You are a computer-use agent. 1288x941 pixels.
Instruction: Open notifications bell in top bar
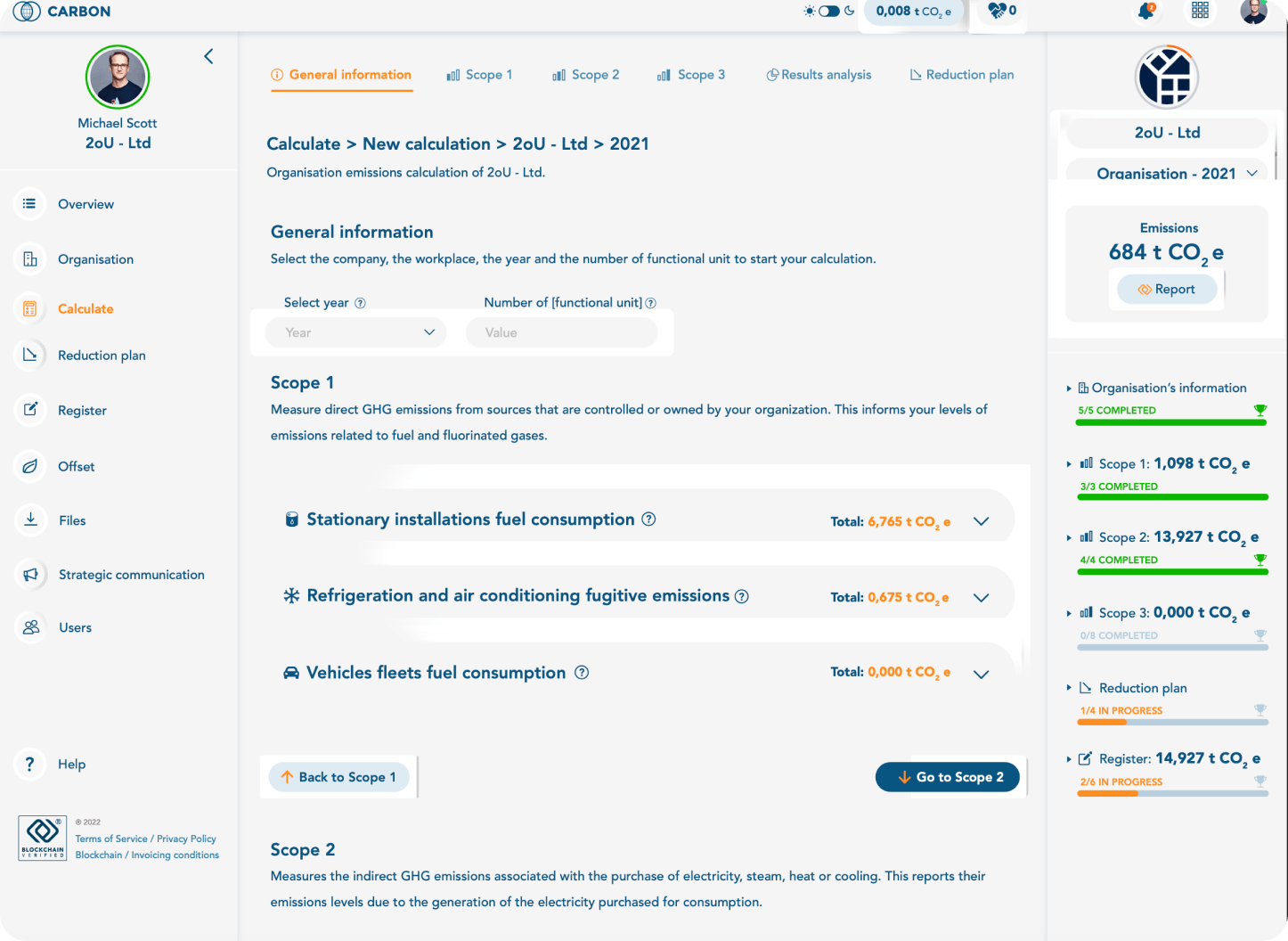coord(1146,11)
